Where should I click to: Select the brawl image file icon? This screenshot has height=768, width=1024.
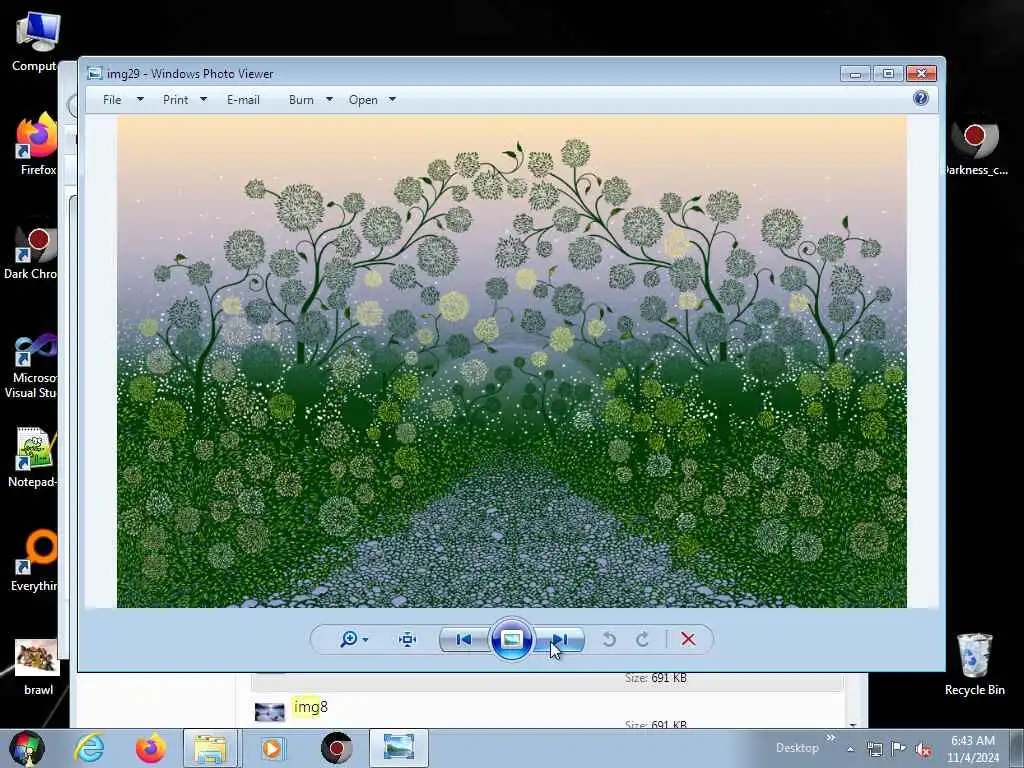(x=38, y=666)
